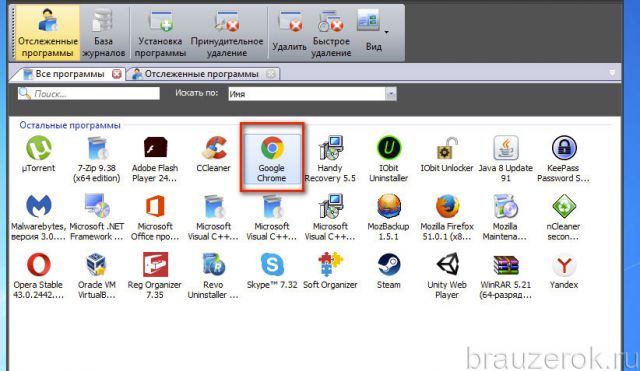Select Java 8 Update 91 icon

click(x=505, y=148)
